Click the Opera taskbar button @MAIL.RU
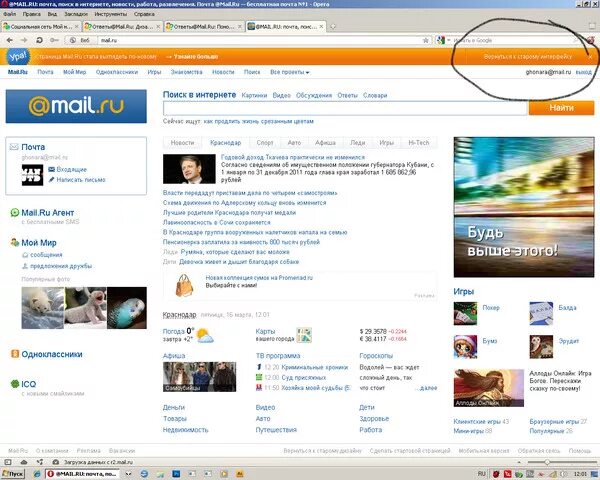 (84, 474)
